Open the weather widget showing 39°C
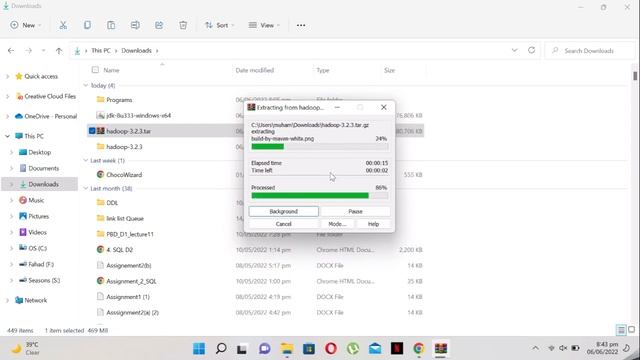640x360 pixels. [x=26, y=348]
